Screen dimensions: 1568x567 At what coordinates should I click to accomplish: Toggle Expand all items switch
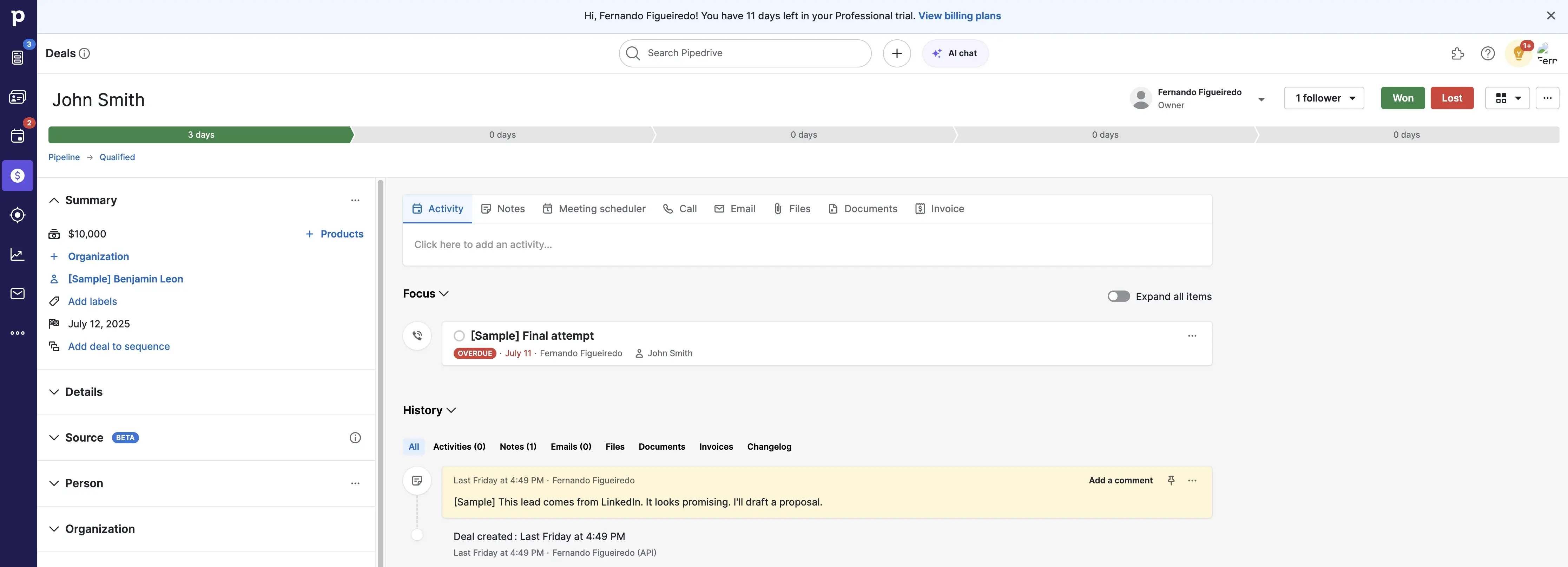pyautogui.click(x=1118, y=296)
